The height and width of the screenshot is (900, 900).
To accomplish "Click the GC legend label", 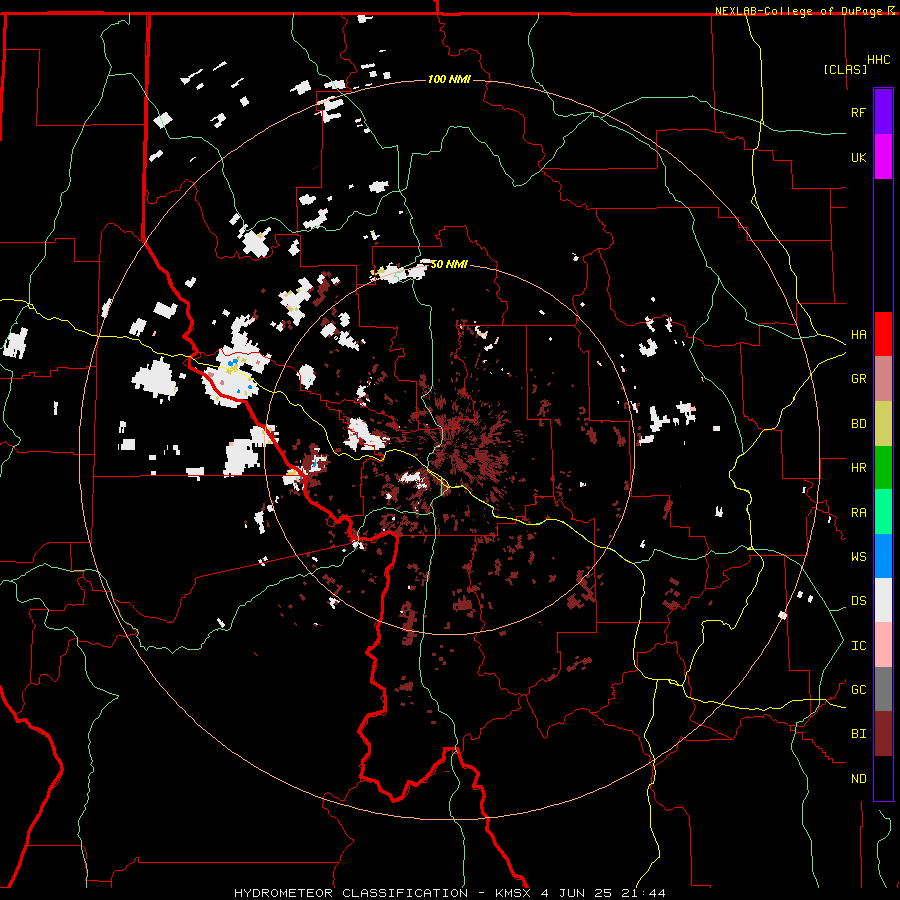I will click(859, 690).
